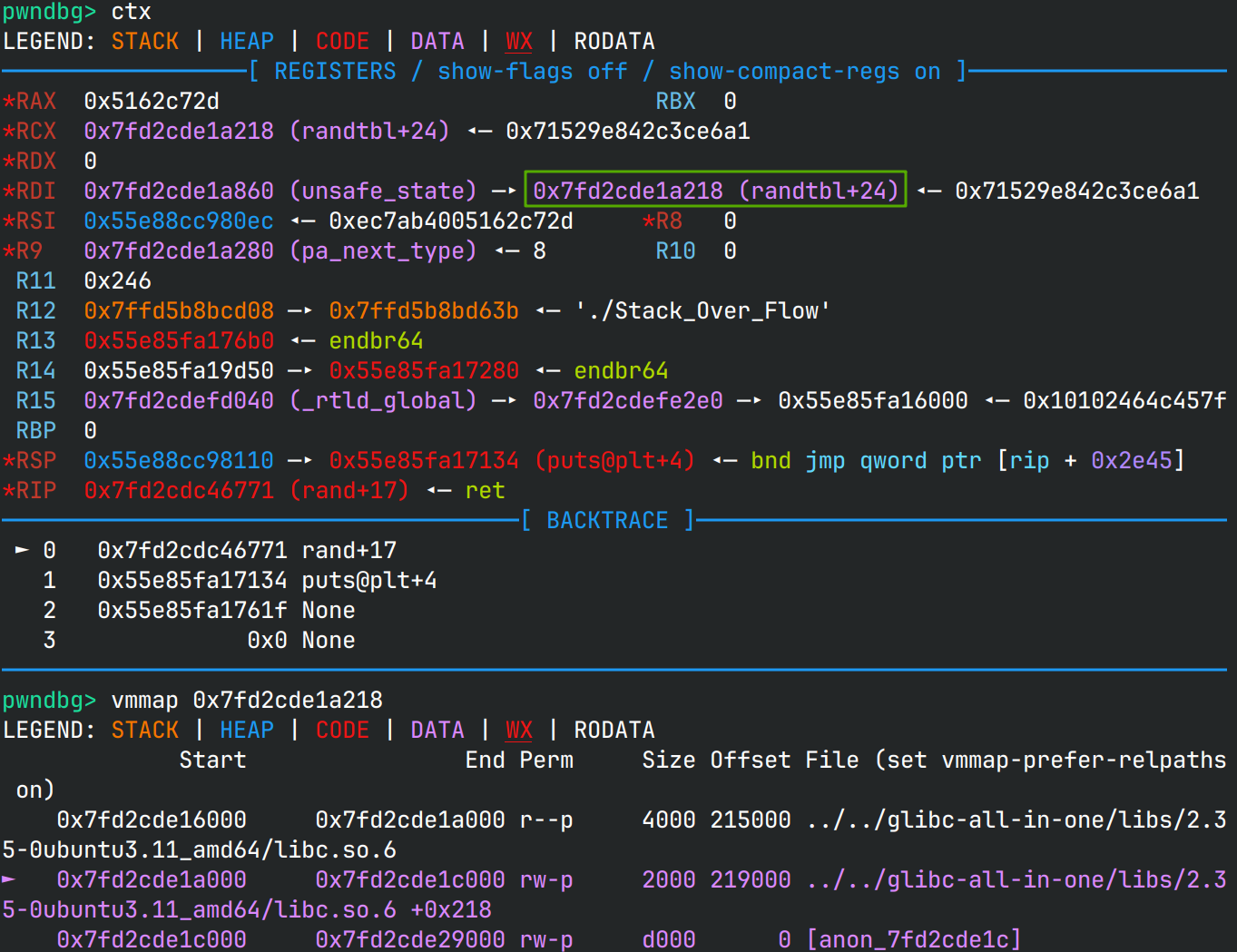Viewport: 1237px width, 952px height.
Task: Click the RIP address at rand+17
Action: [x=178, y=490]
